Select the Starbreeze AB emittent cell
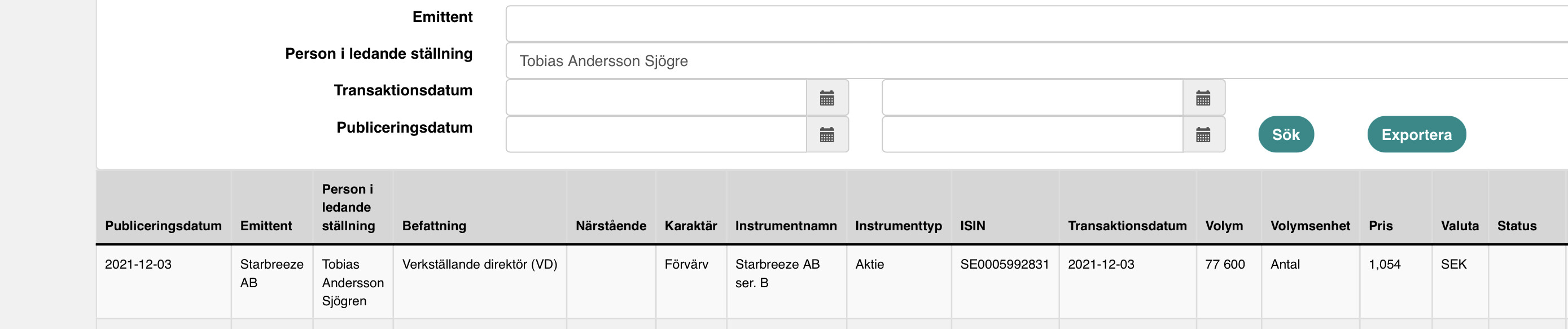This screenshot has height=329, width=1568. coord(271,273)
